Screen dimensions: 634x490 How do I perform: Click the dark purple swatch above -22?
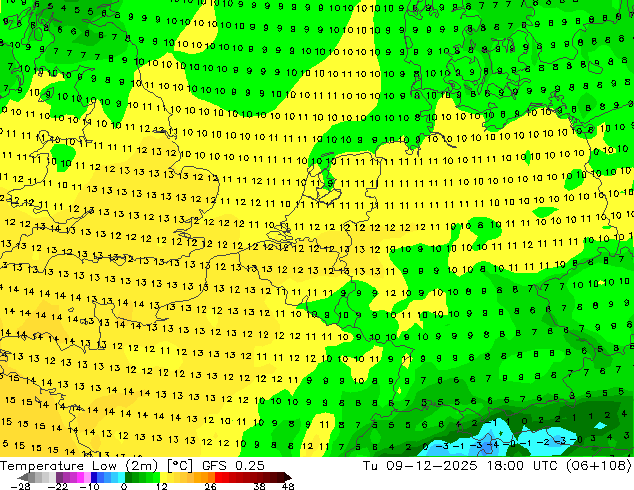click(59, 477)
